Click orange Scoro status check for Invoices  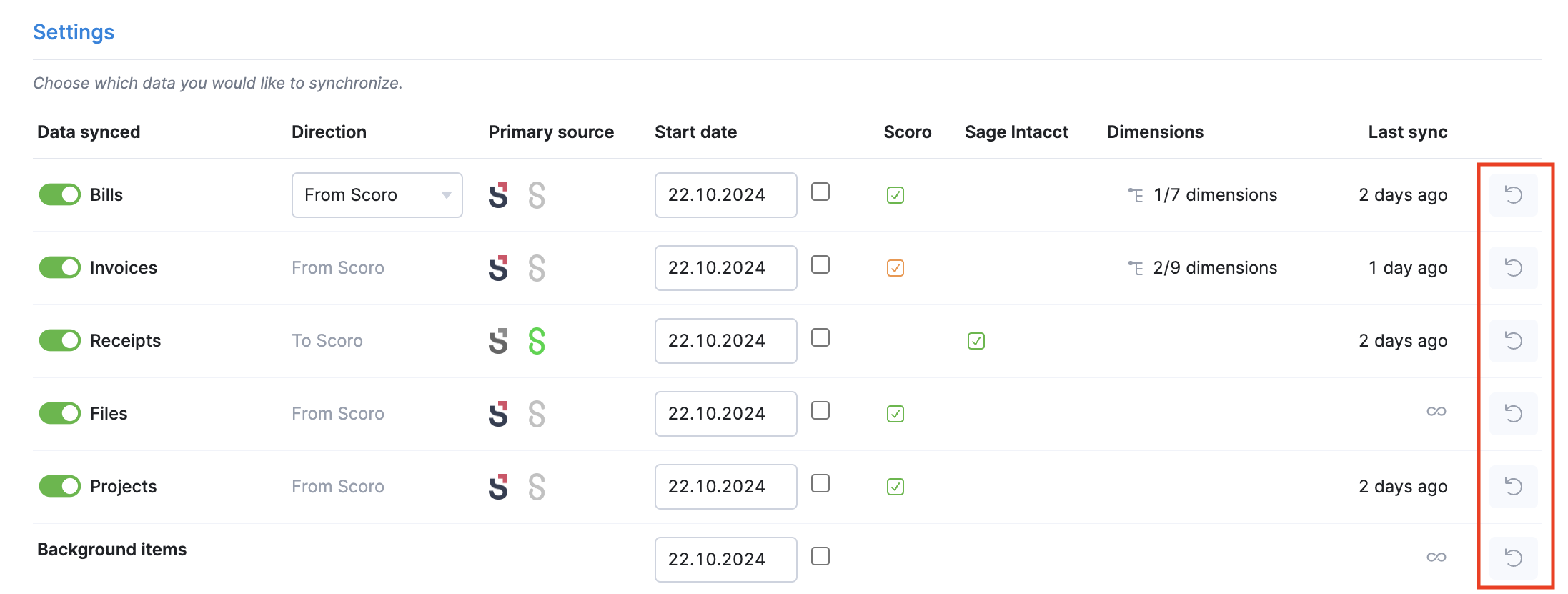895,268
